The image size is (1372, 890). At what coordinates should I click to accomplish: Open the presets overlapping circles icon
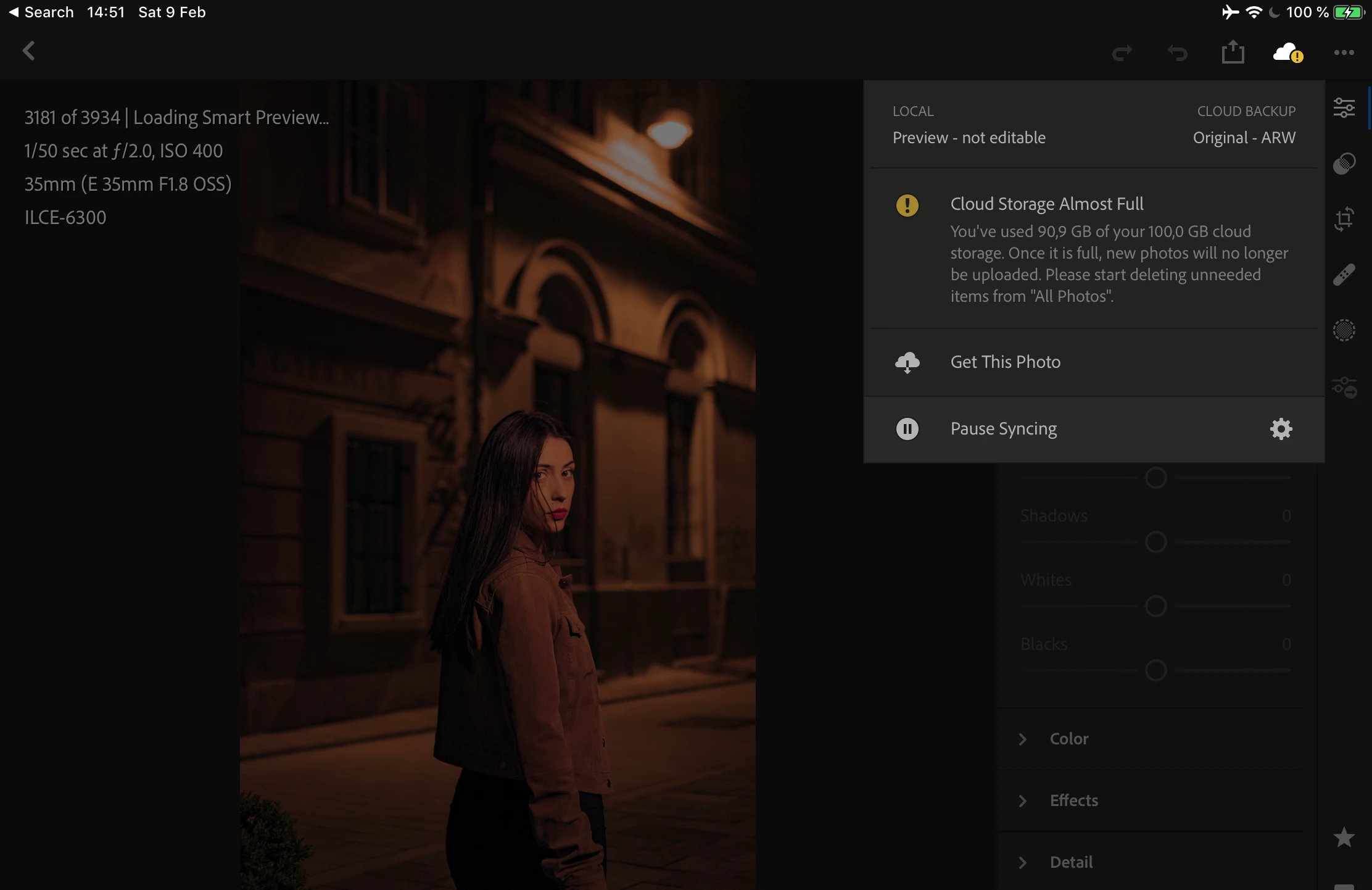coord(1344,164)
